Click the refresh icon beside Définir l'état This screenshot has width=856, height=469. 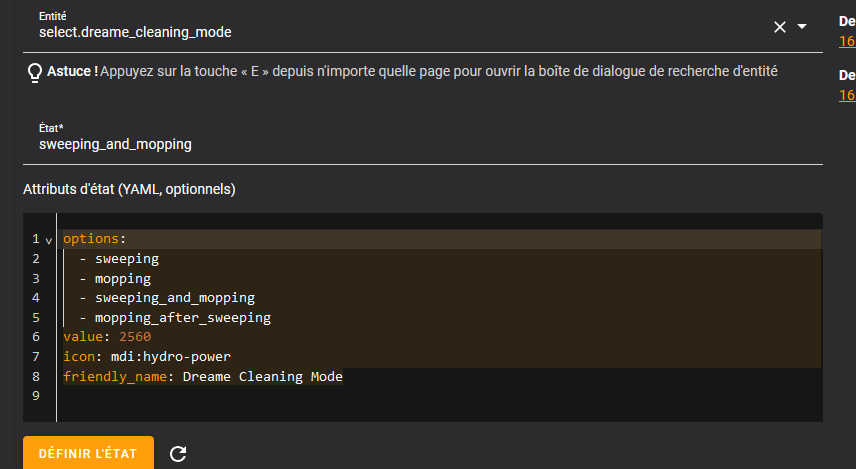[178, 454]
